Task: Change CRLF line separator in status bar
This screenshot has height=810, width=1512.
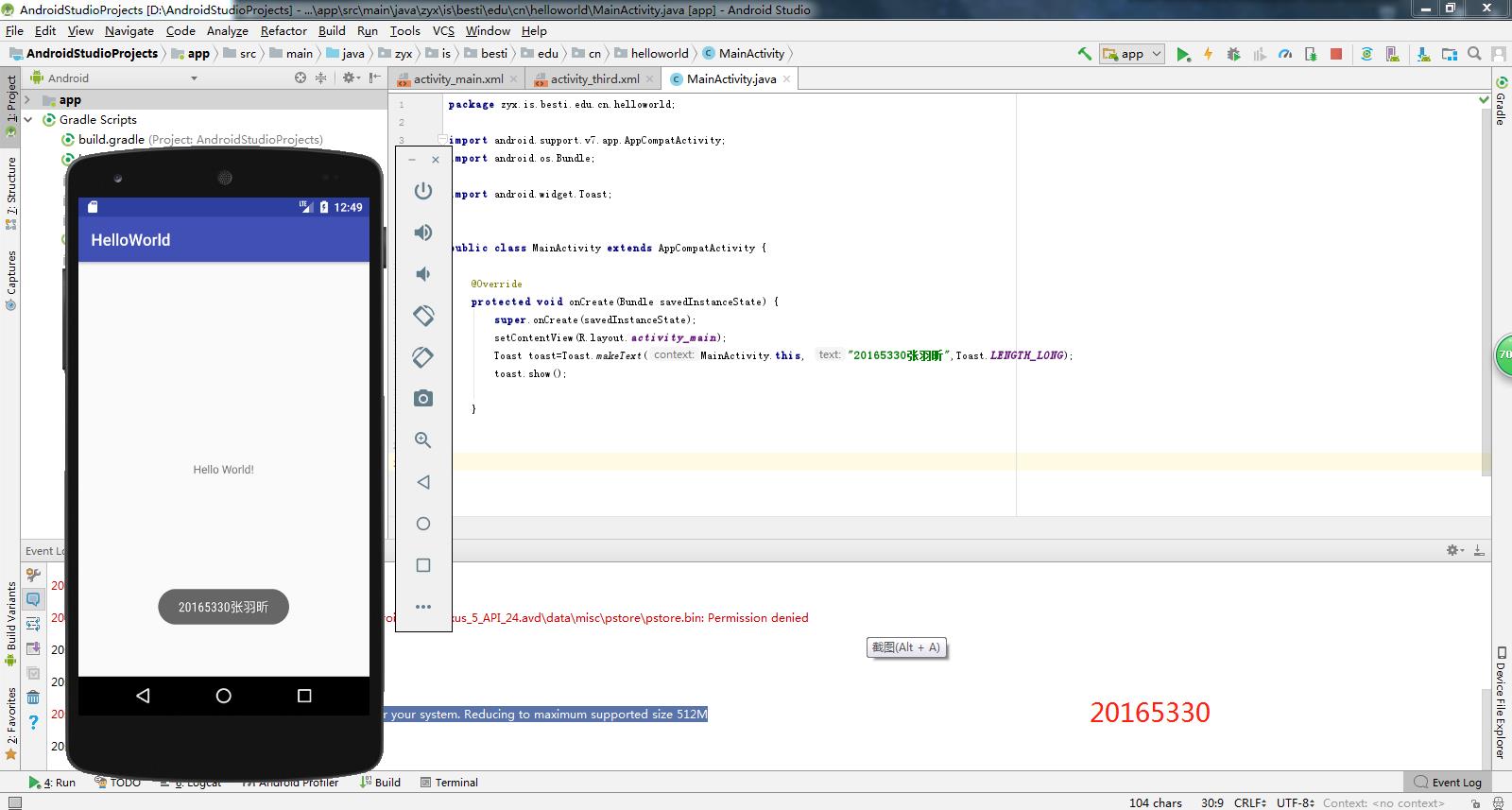Action: (1249, 802)
